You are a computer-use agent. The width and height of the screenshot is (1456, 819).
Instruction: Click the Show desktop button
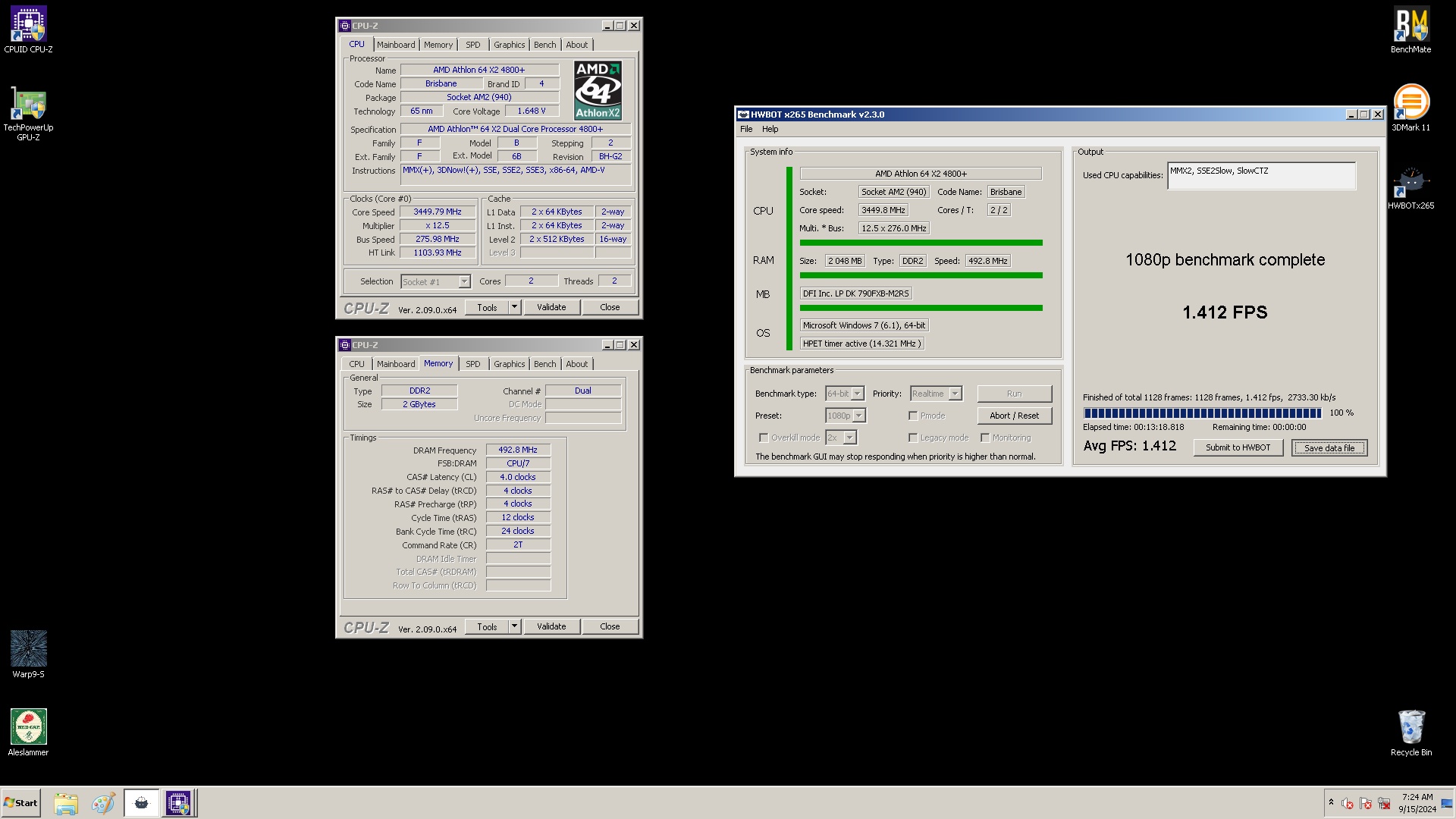(x=1448, y=803)
